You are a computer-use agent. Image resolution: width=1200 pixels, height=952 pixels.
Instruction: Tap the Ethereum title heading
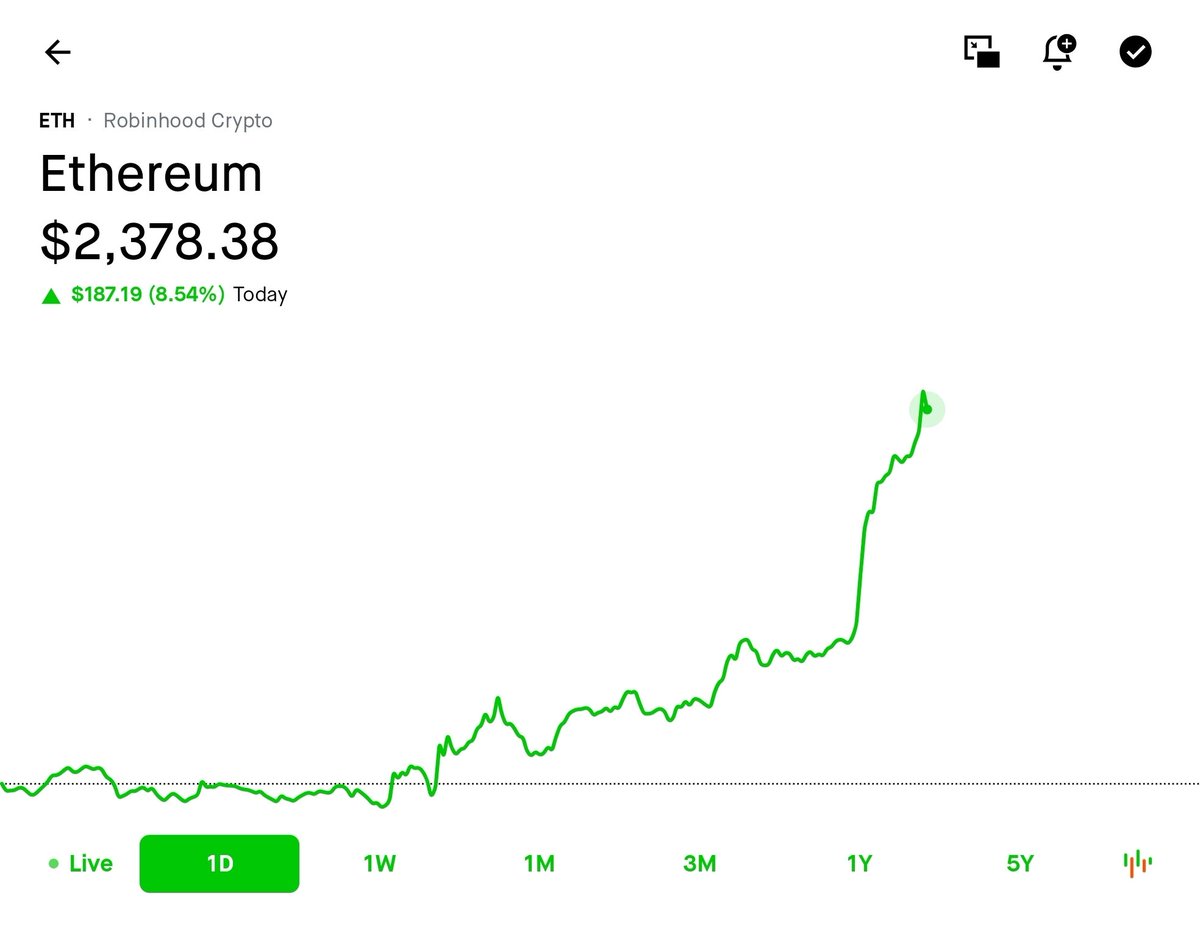coord(151,174)
